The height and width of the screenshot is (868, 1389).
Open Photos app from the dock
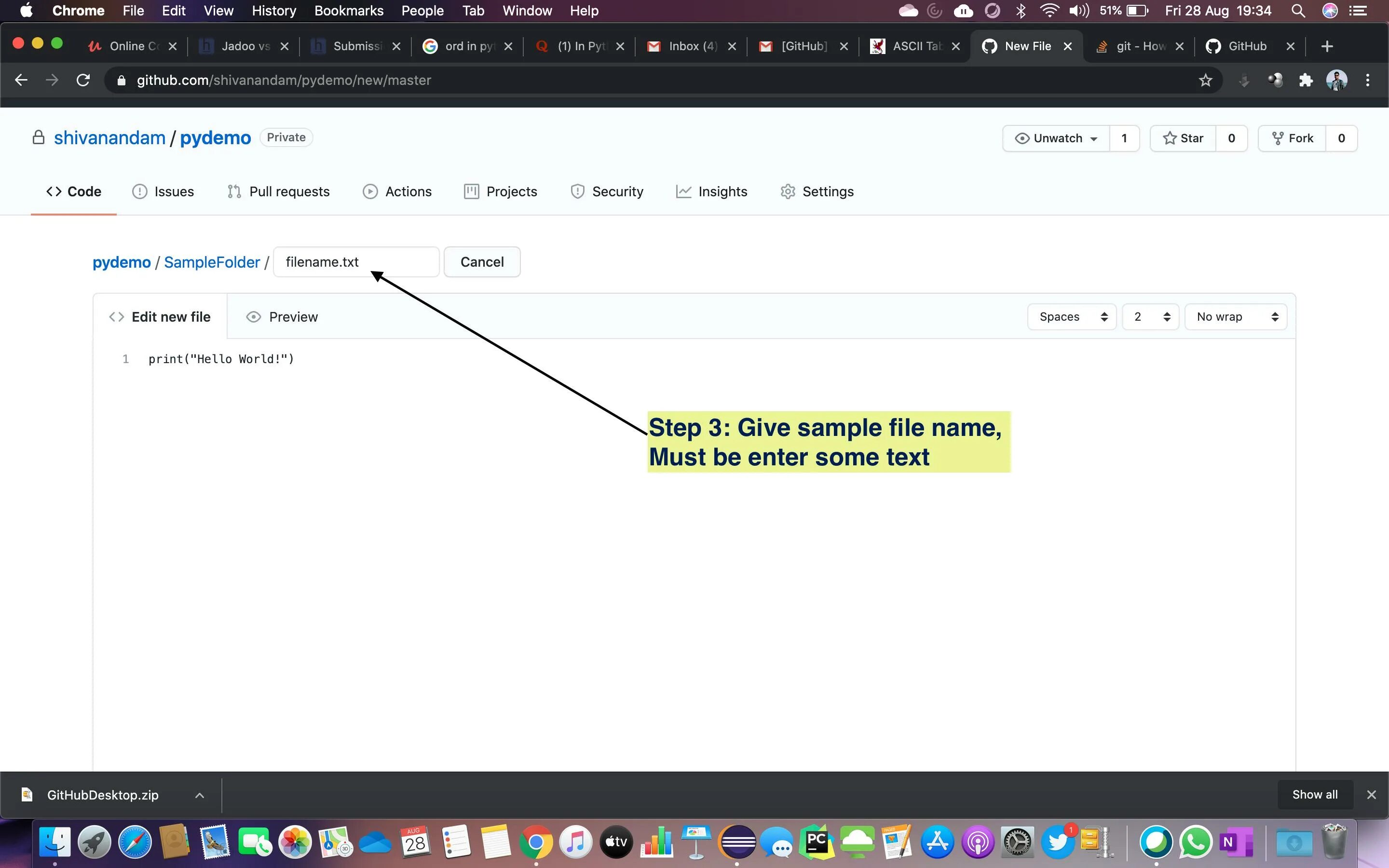click(x=295, y=842)
